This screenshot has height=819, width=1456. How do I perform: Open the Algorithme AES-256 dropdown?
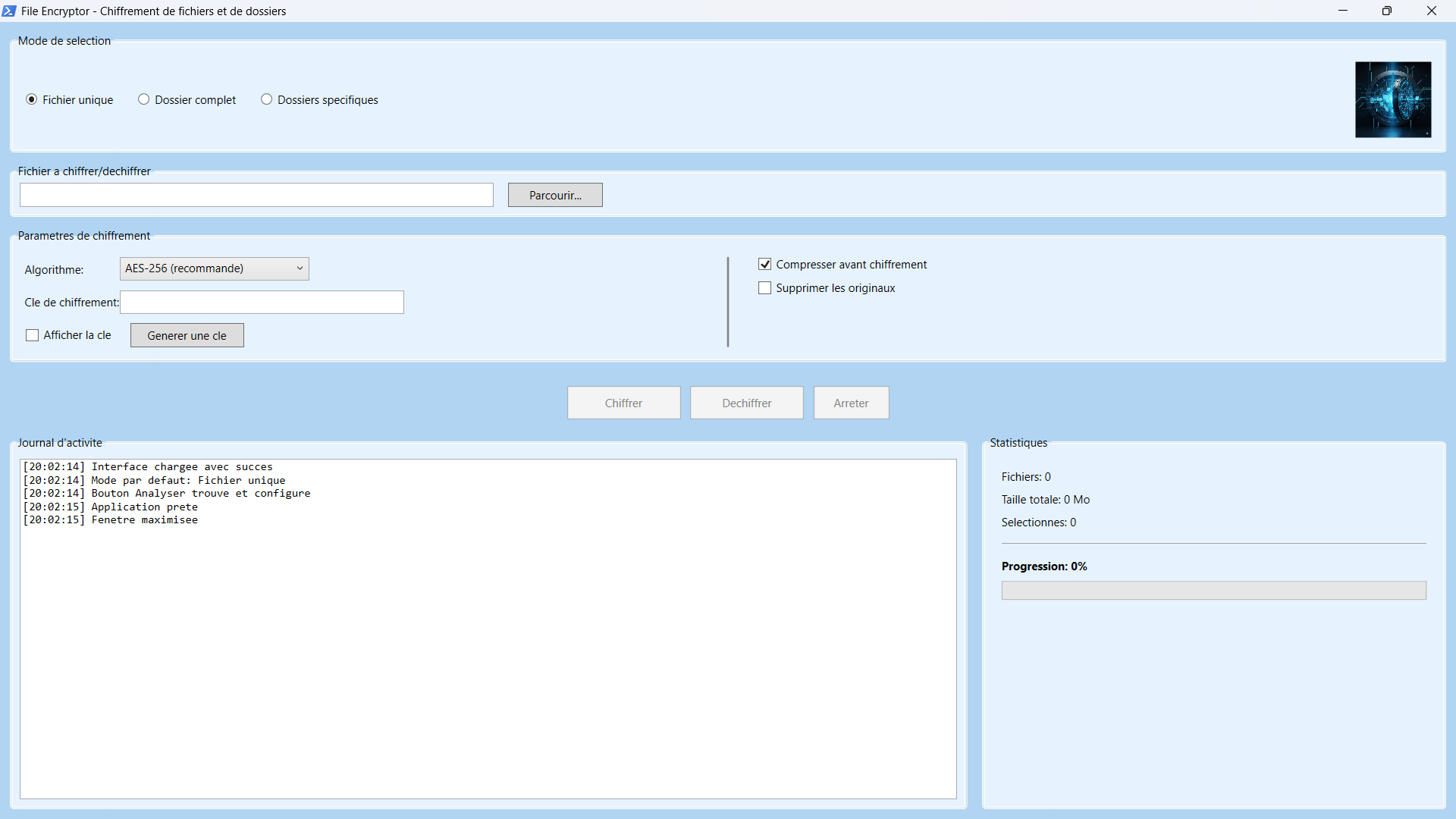click(214, 268)
